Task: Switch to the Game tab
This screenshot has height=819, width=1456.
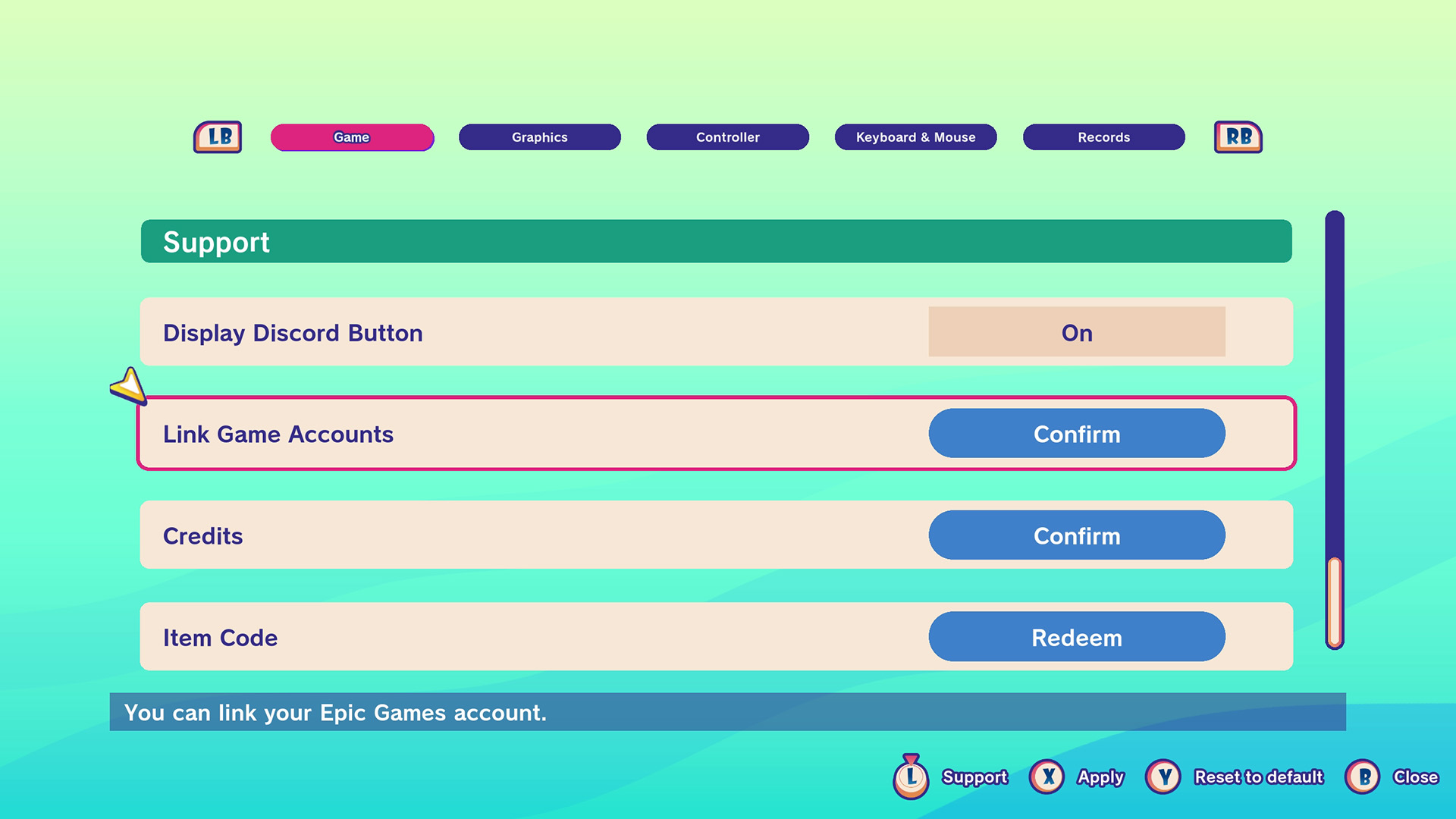Action: tap(352, 137)
